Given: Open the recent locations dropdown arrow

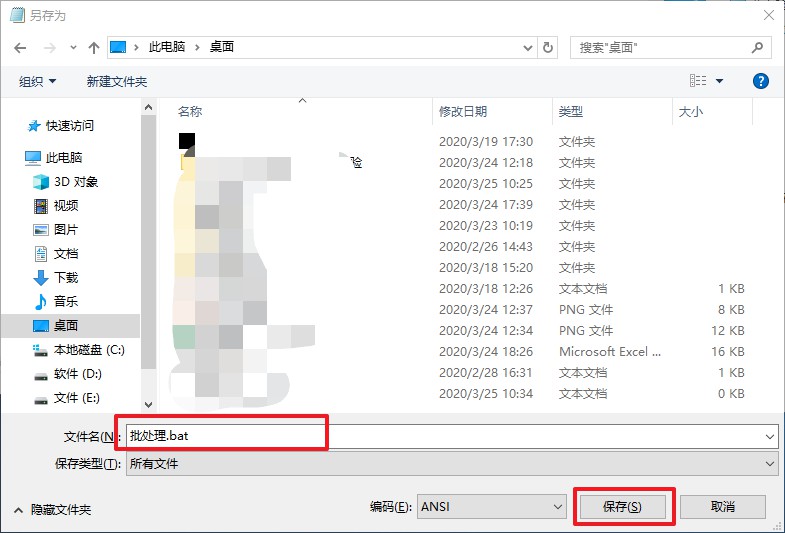Looking at the screenshot, I should tap(73, 48).
